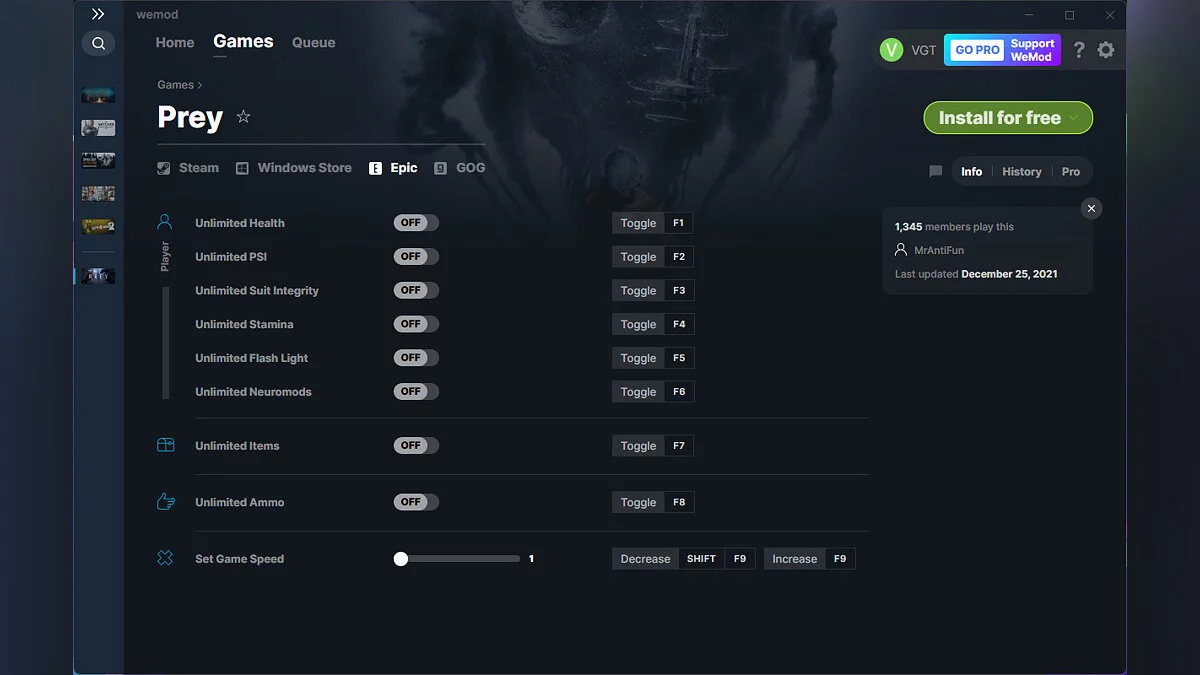
Task: Toggle Unlimited PSI switch
Action: click(416, 257)
